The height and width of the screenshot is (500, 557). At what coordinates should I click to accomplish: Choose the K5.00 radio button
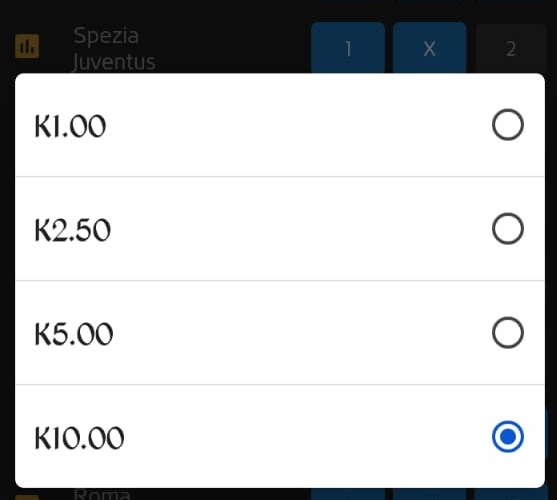508,332
